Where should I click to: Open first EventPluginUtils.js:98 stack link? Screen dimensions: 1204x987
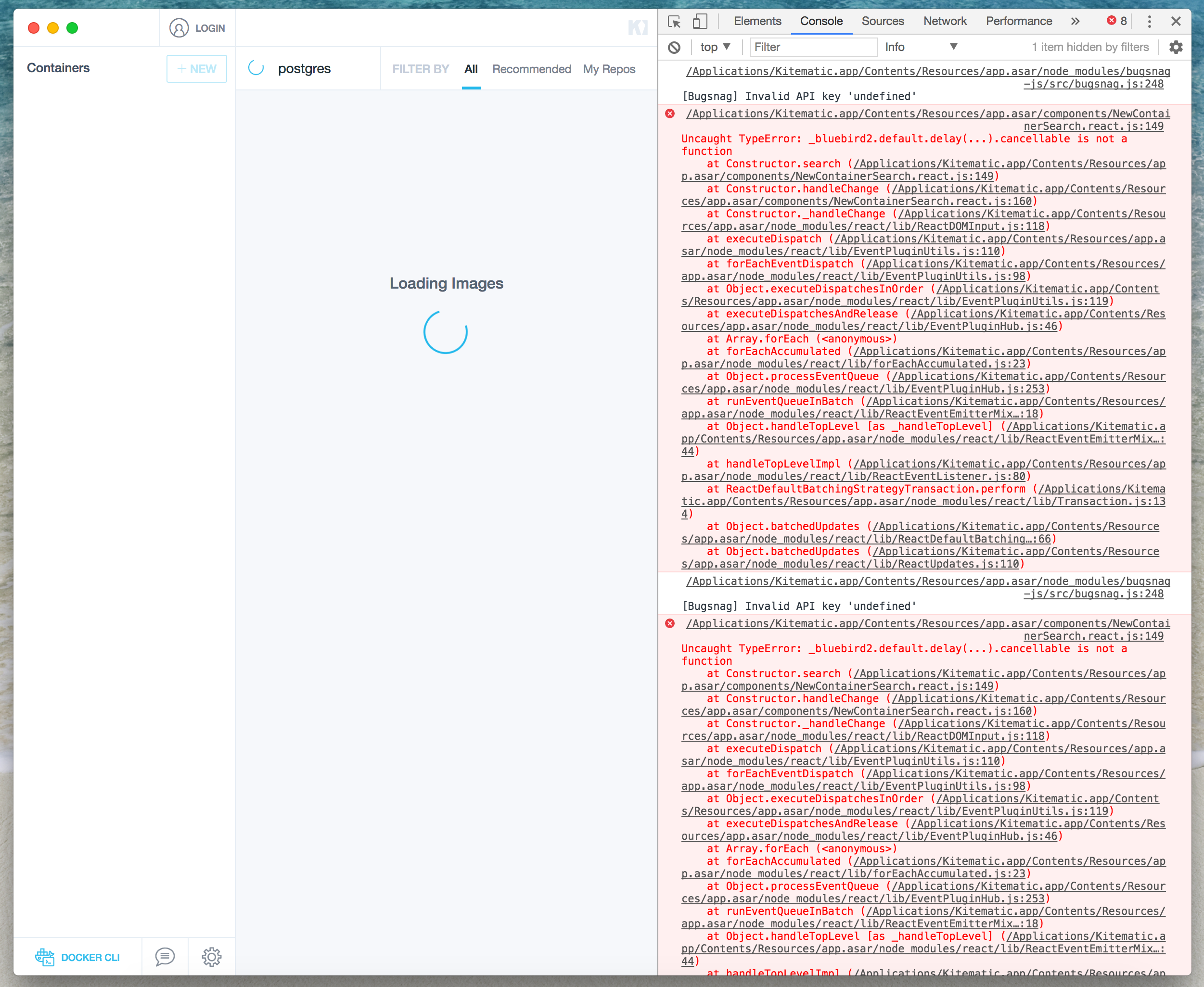[x=923, y=270]
